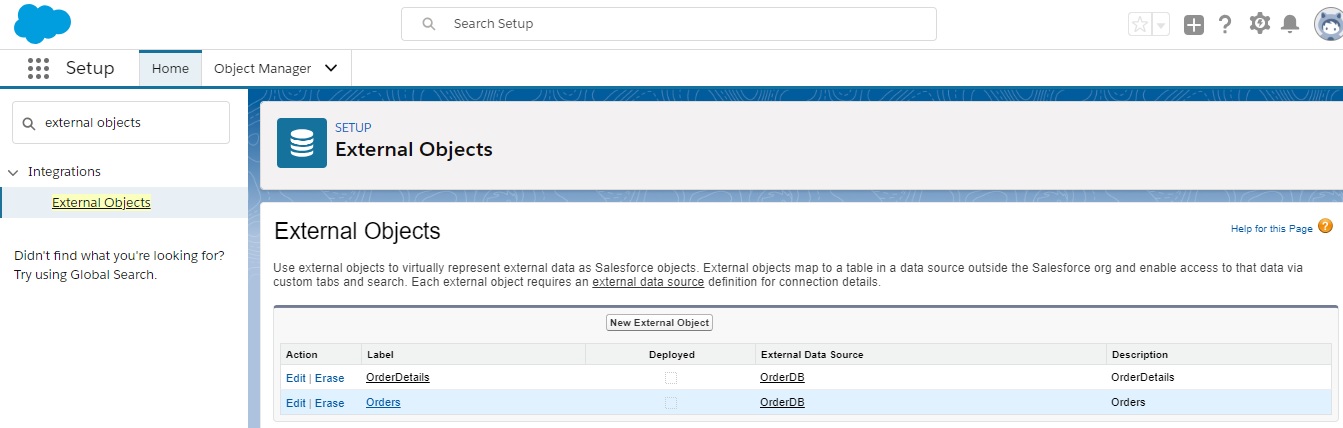This screenshot has height=428, width=1343.
Task: Expand the Object Manager tab dropdown
Action: point(331,68)
